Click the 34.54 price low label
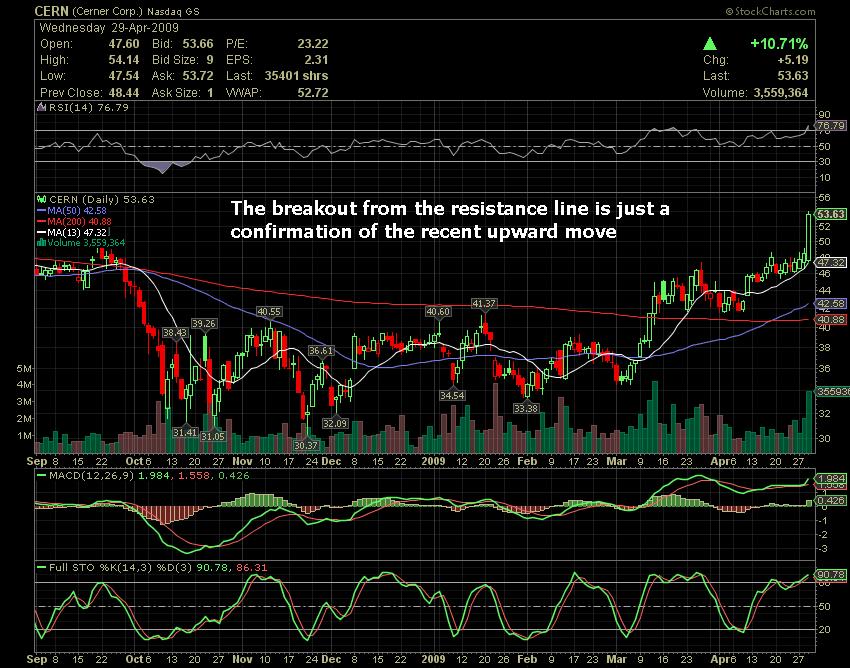850x668 pixels. [x=452, y=395]
